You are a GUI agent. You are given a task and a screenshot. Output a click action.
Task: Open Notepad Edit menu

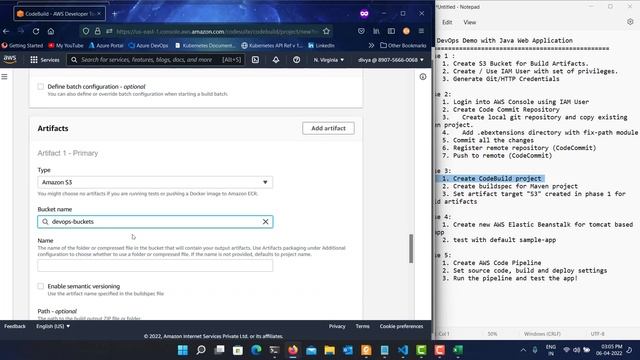pyautogui.click(x=447, y=22)
